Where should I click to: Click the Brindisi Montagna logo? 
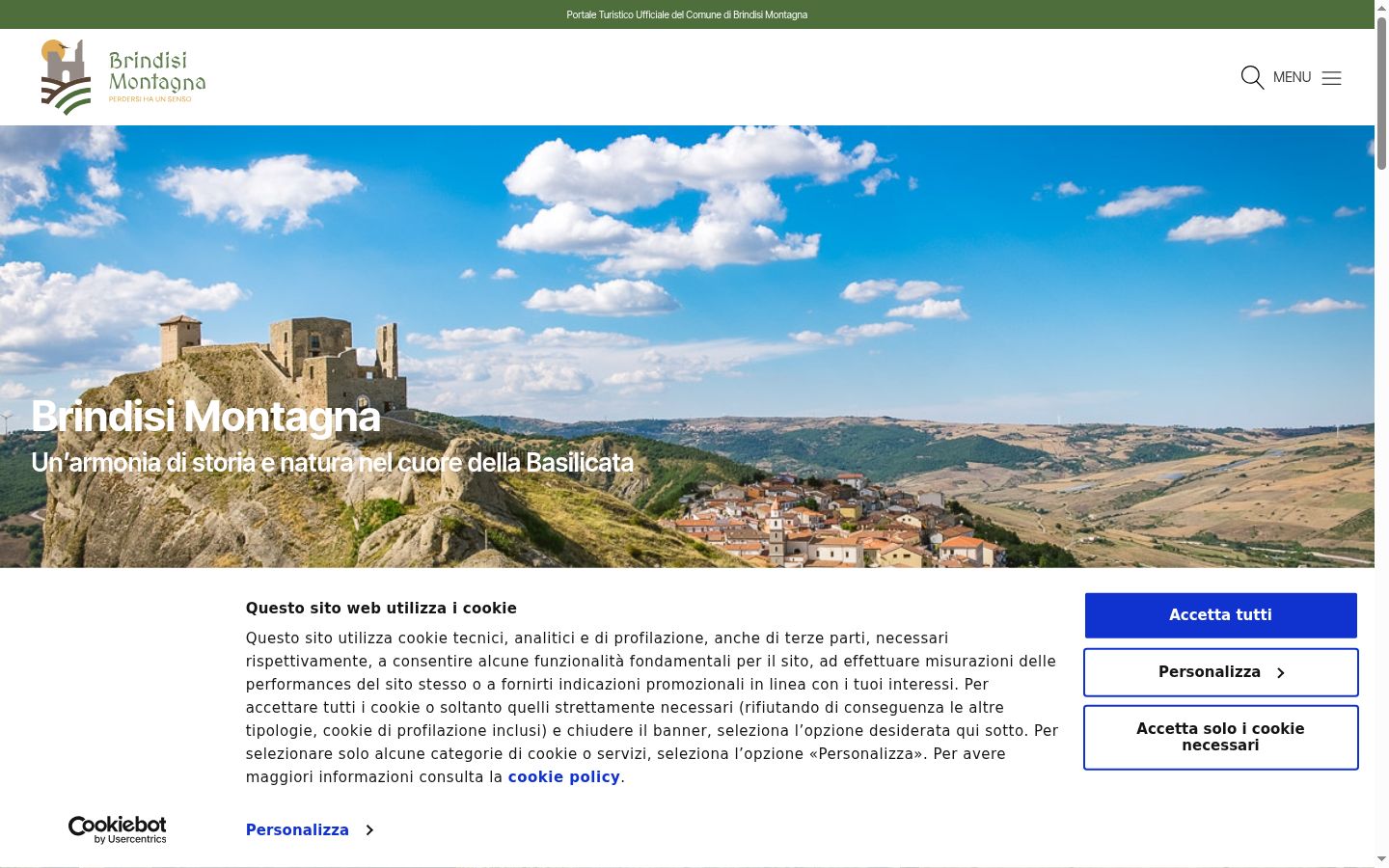(123, 77)
